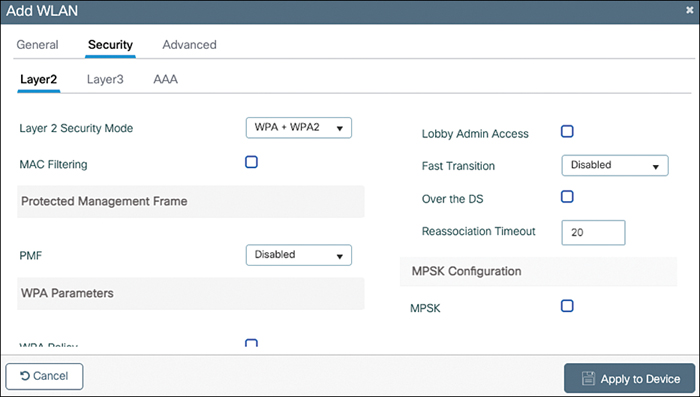Expand the Fast Transition dropdown
This screenshot has width=700, height=397.
click(615, 166)
